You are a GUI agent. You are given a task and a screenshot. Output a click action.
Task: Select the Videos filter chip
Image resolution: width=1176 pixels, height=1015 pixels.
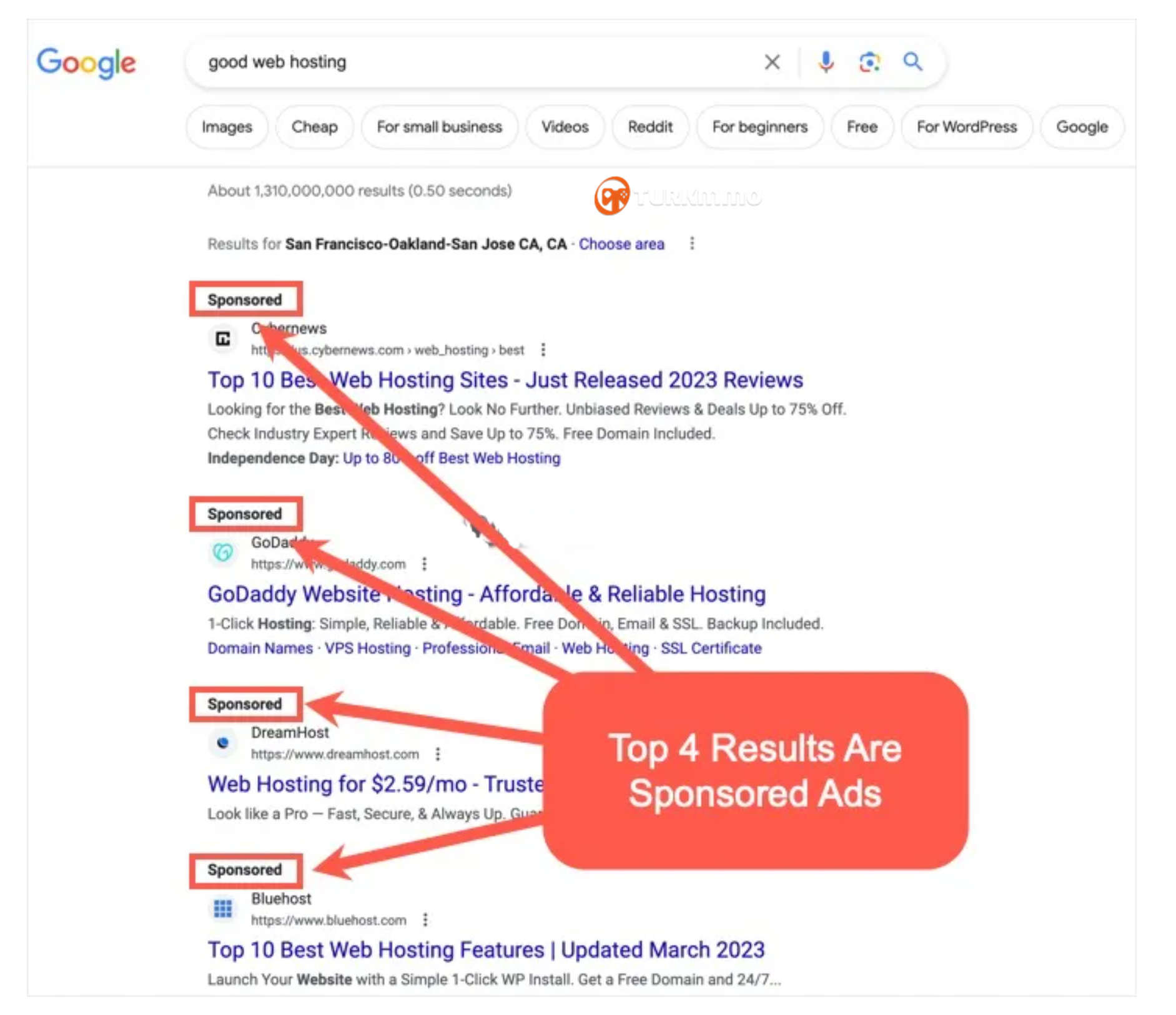click(565, 127)
